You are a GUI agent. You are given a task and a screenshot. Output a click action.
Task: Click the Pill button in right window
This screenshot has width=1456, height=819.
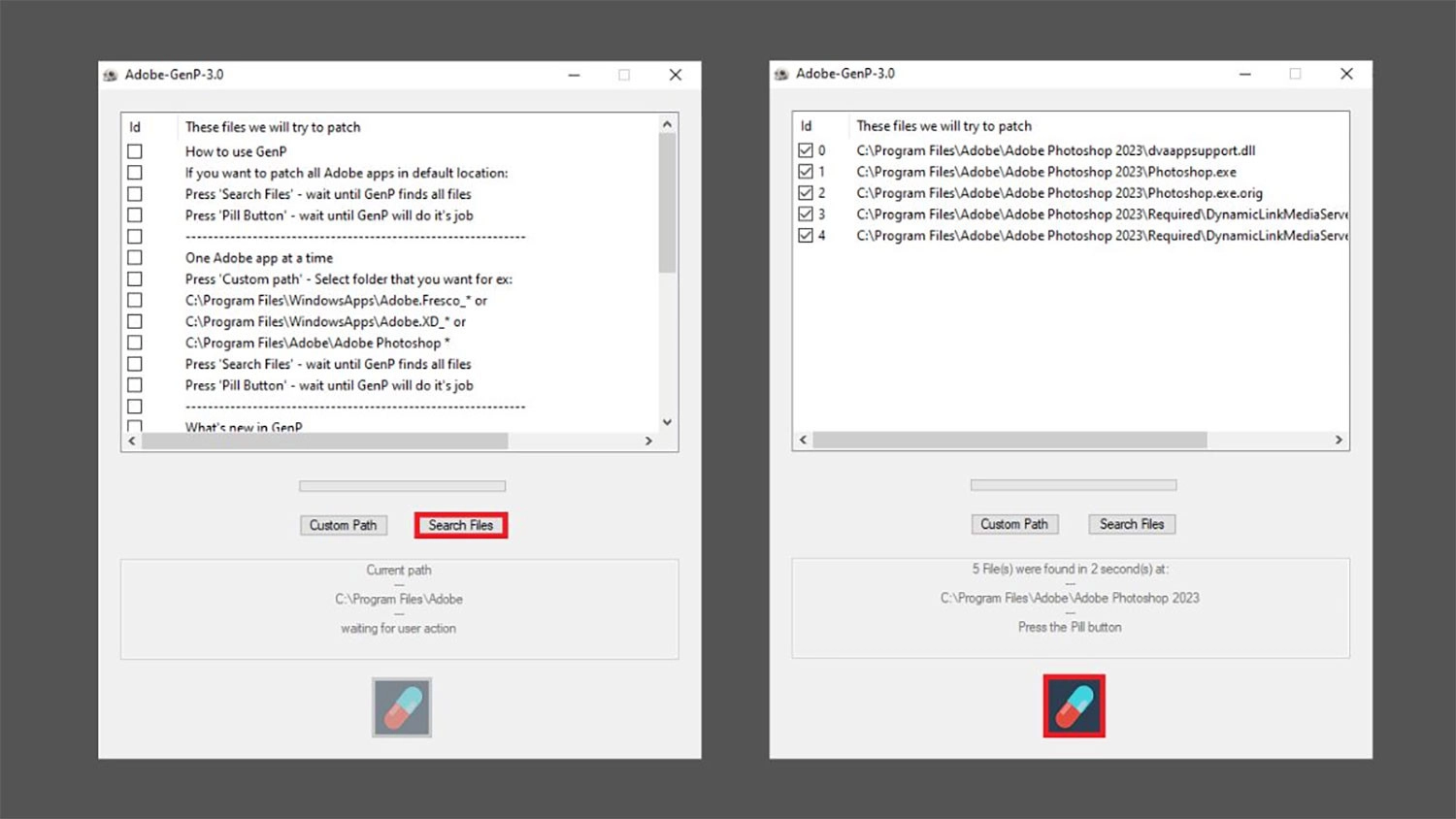pos(1074,705)
